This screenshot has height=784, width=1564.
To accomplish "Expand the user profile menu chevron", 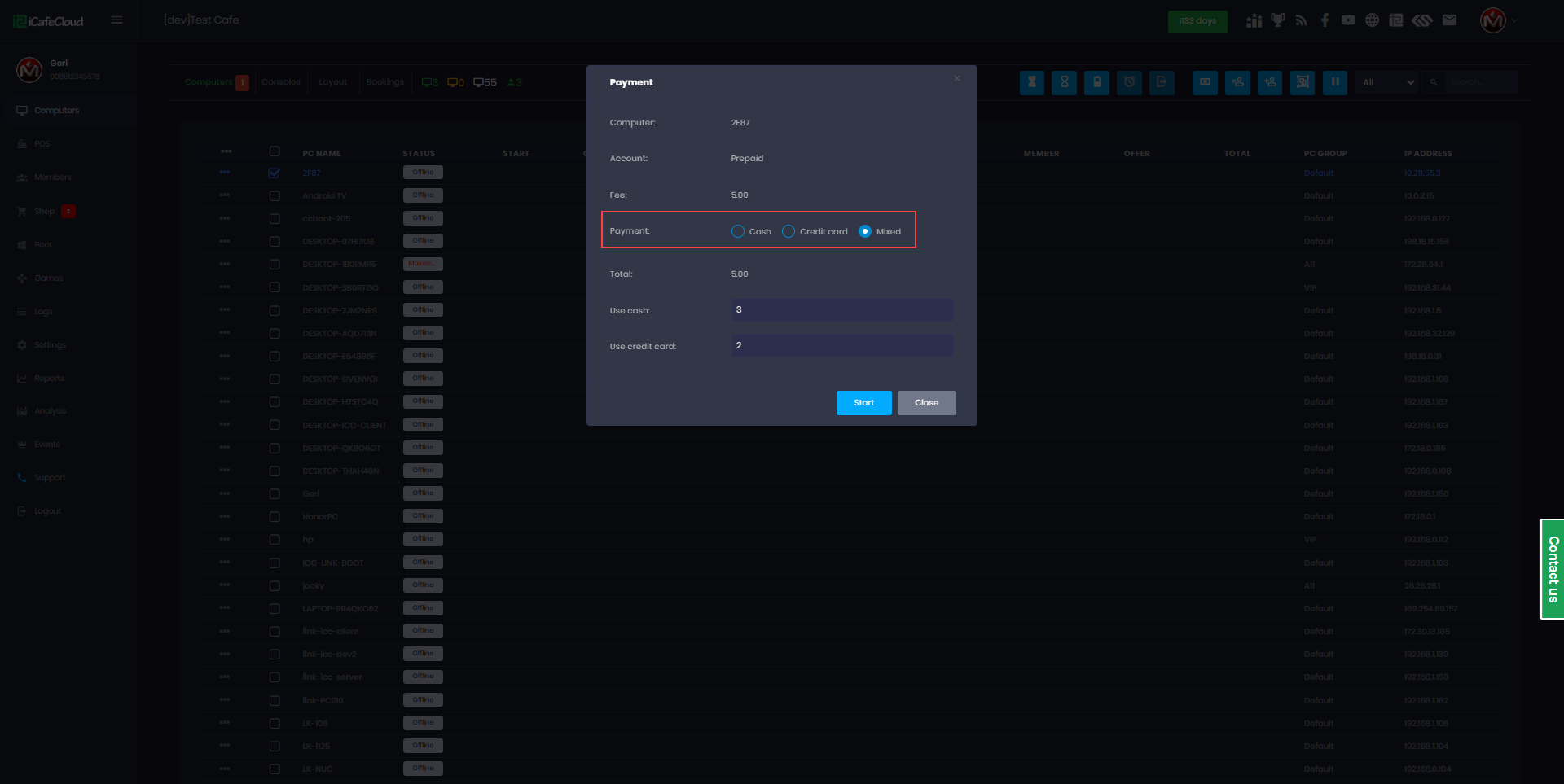I will click(x=1515, y=20).
